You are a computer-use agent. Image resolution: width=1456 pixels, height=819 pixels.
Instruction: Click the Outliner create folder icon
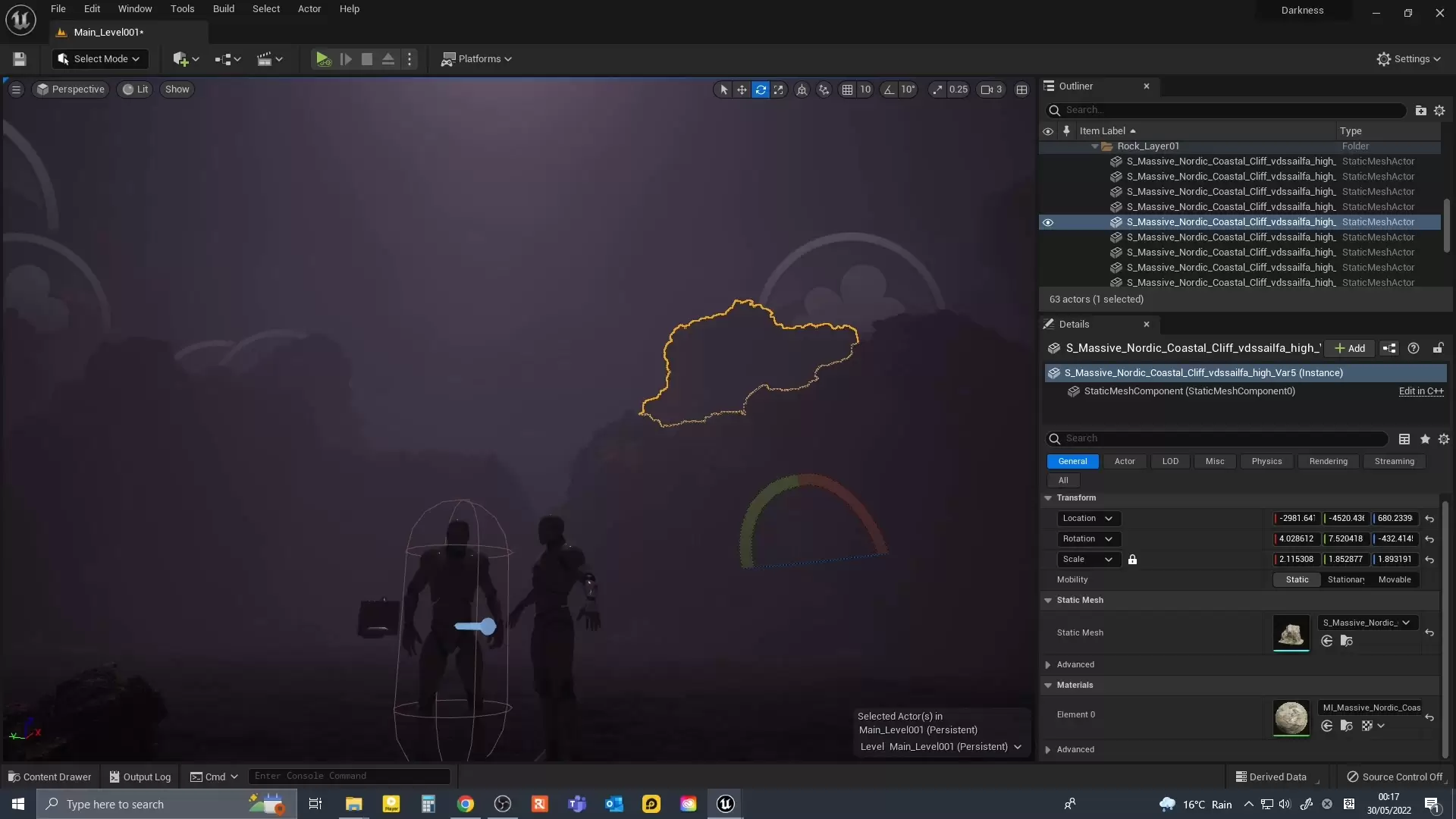coord(1420,111)
